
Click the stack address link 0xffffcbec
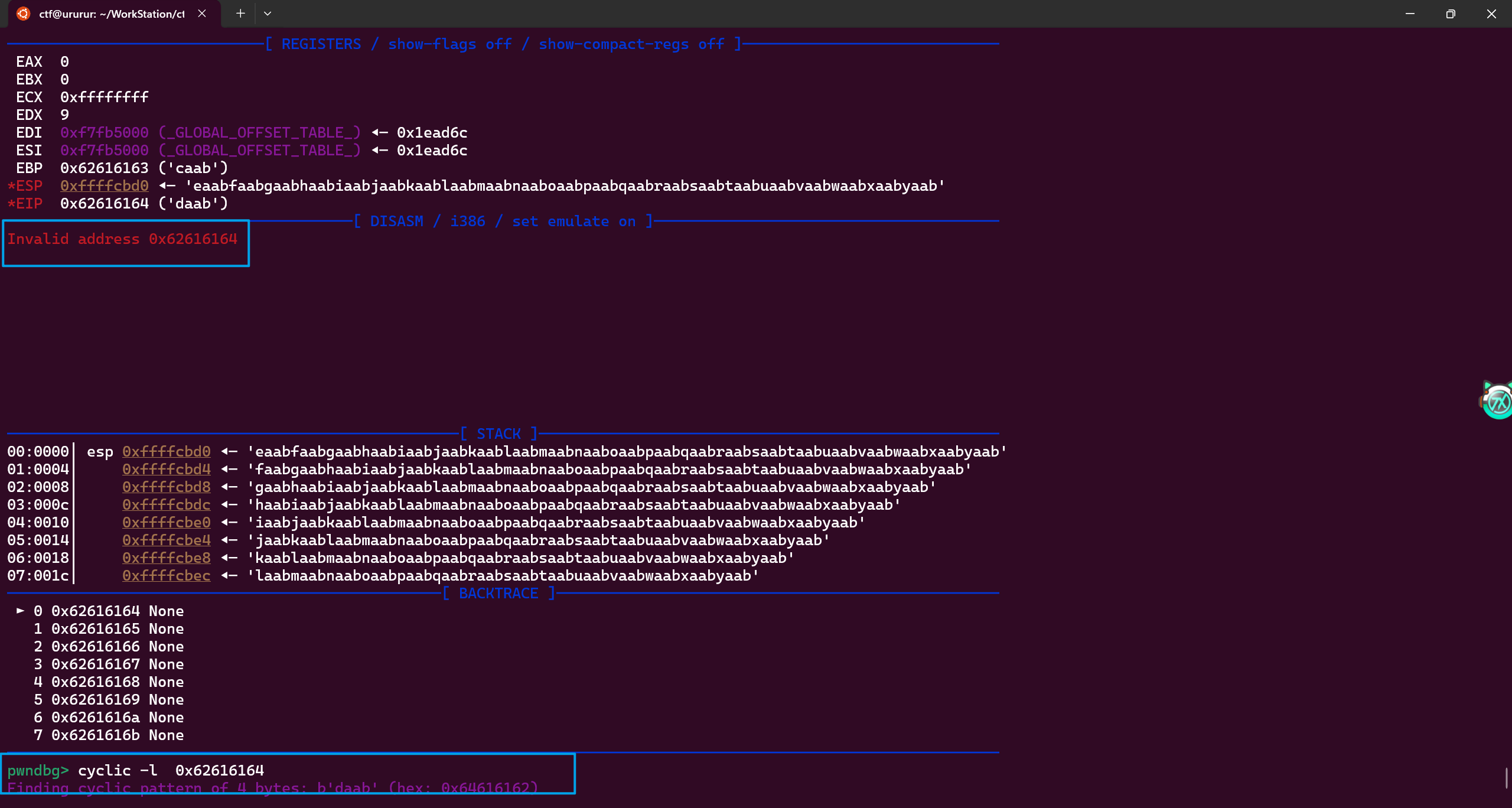(x=166, y=575)
